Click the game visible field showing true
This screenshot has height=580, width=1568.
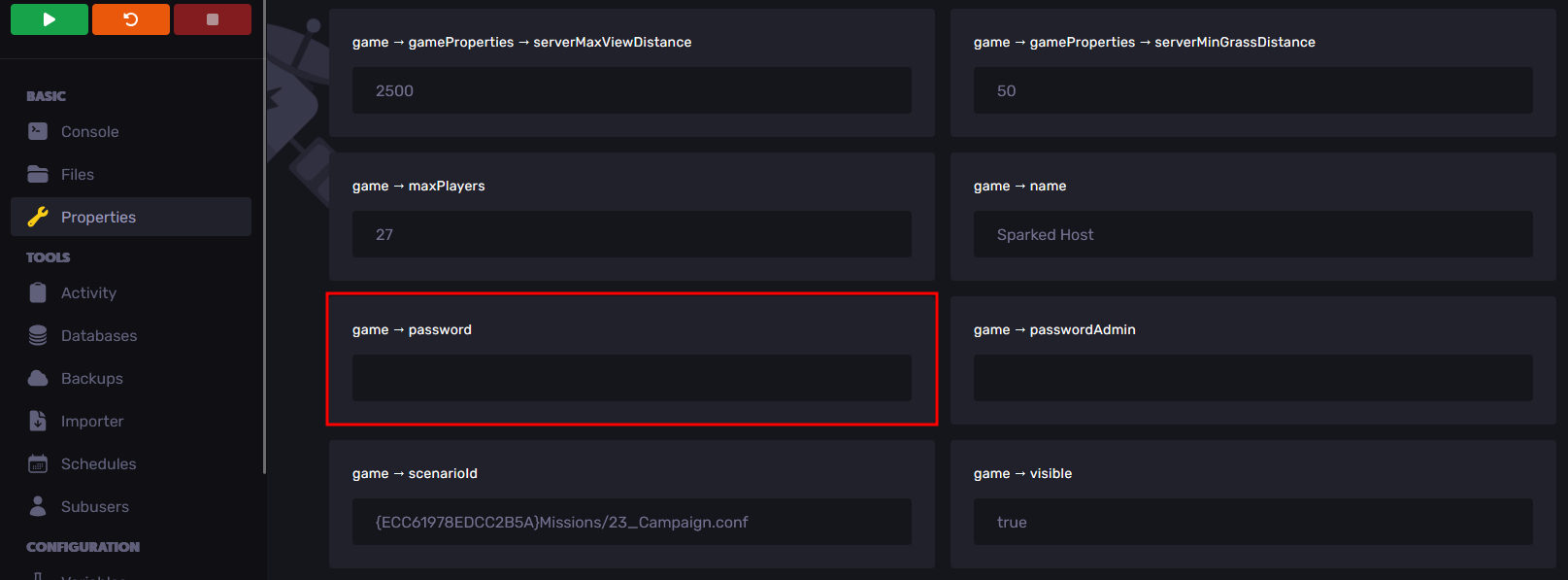click(x=1252, y=522)
